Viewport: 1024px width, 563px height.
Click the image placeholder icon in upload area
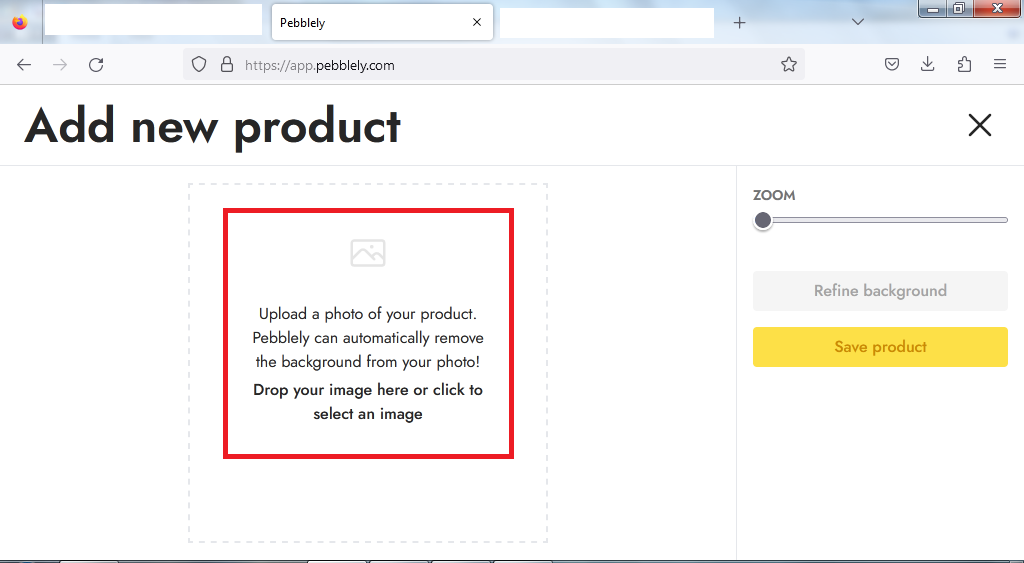(x=368, y=253)
